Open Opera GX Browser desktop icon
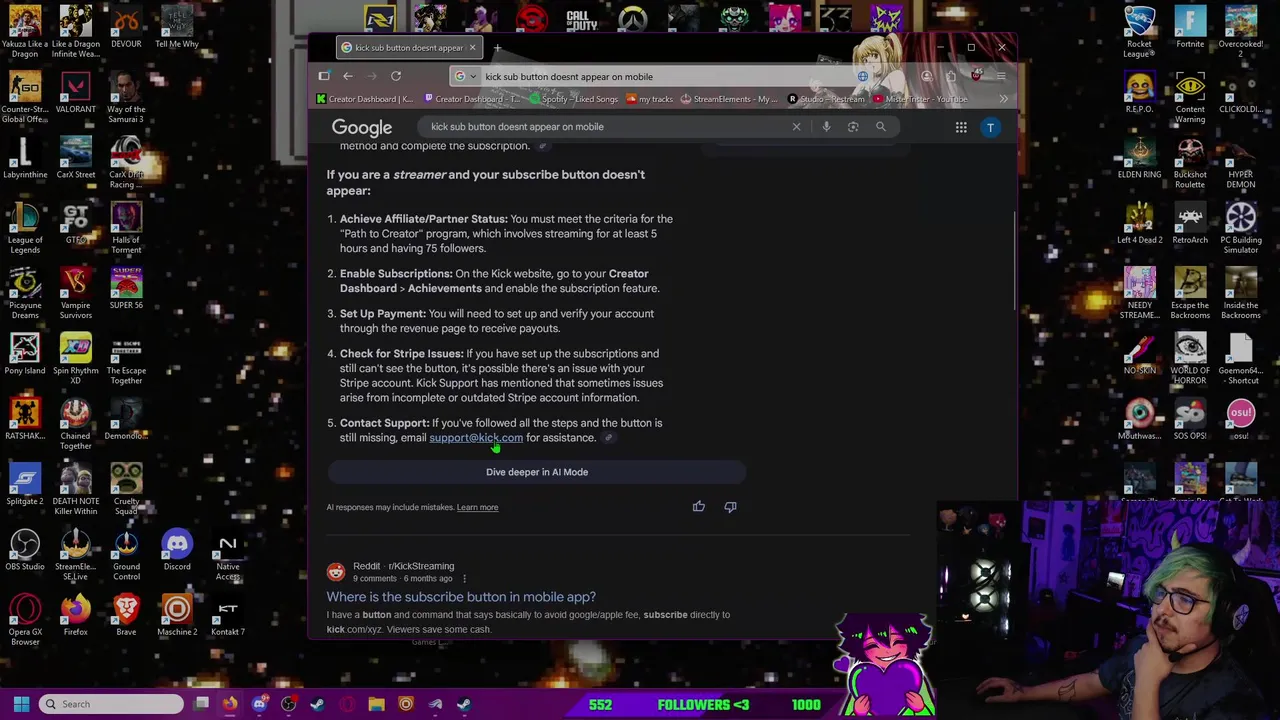The height and width of the screenshot is (720, 1280). (25, 620)
